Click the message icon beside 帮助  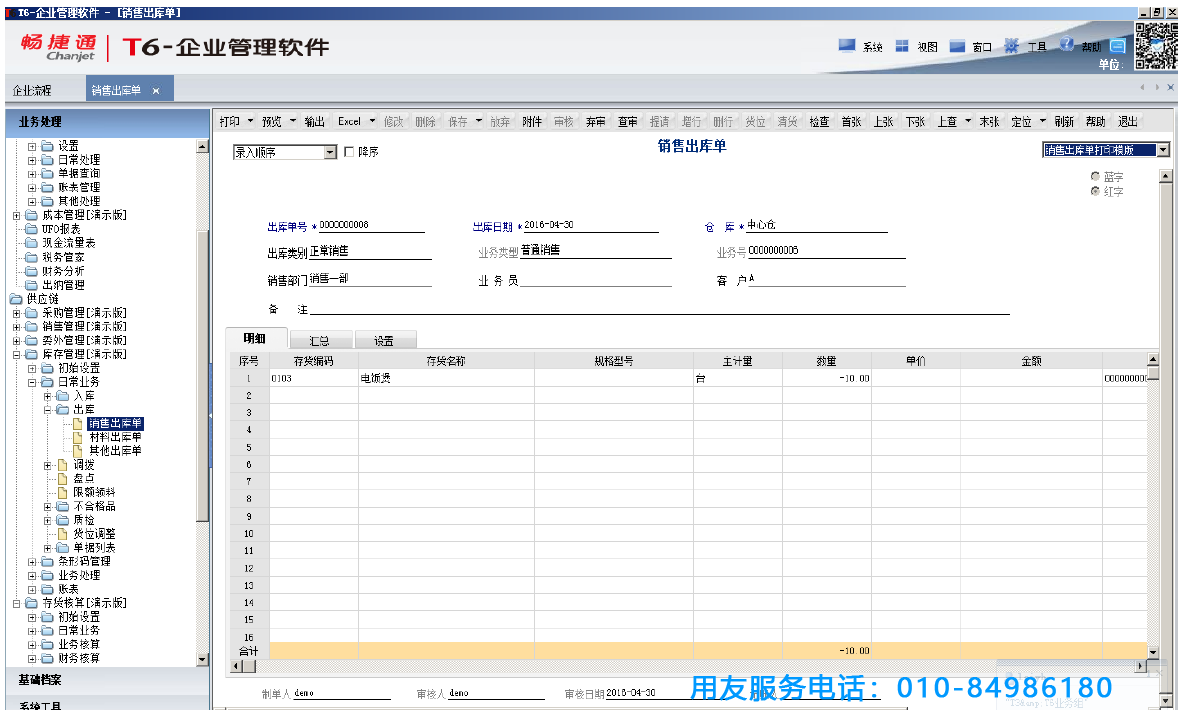[1118, 46]
